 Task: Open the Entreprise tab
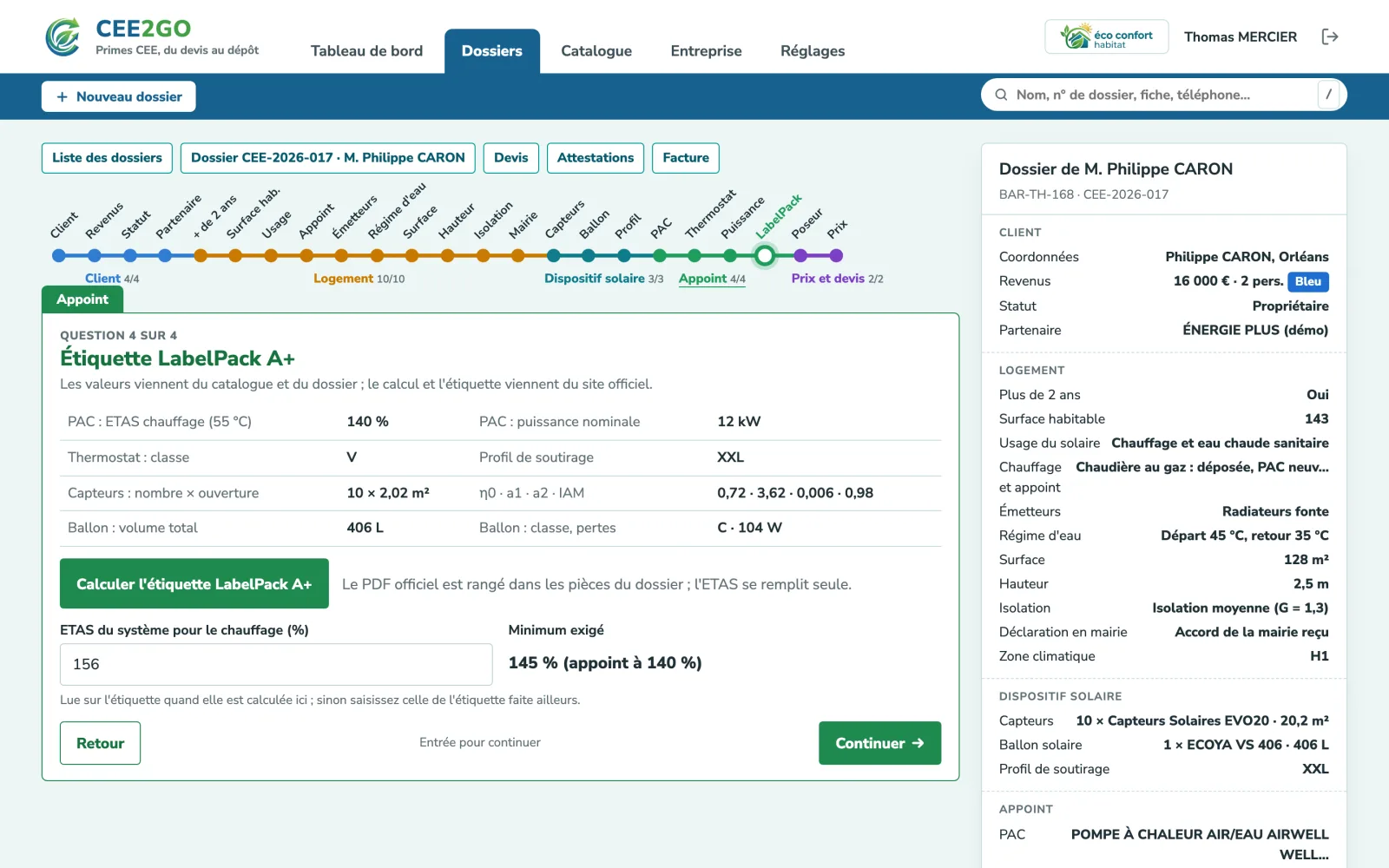click(x=706, y=50)
